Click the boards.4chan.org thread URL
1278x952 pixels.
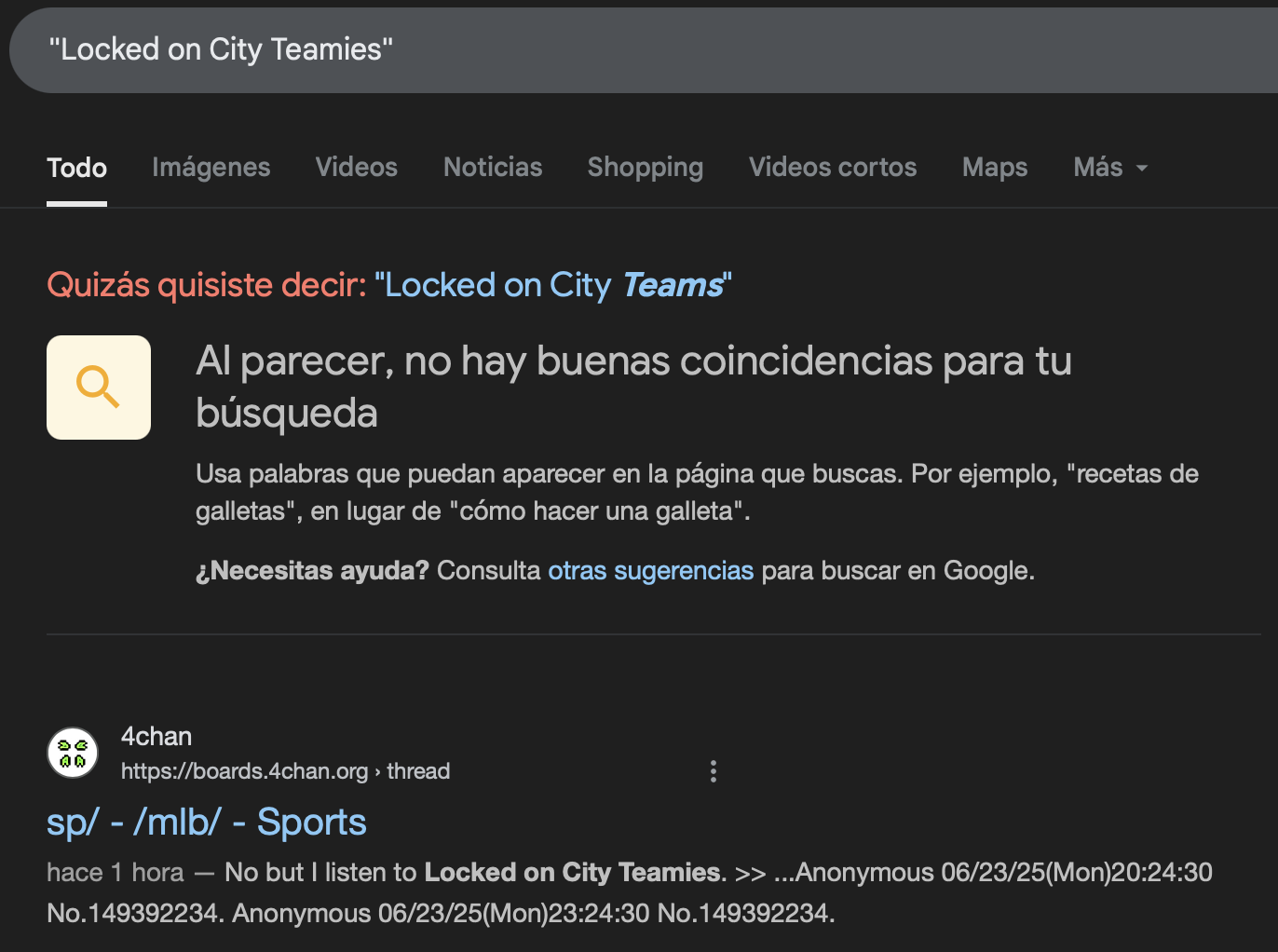point(285,771)
